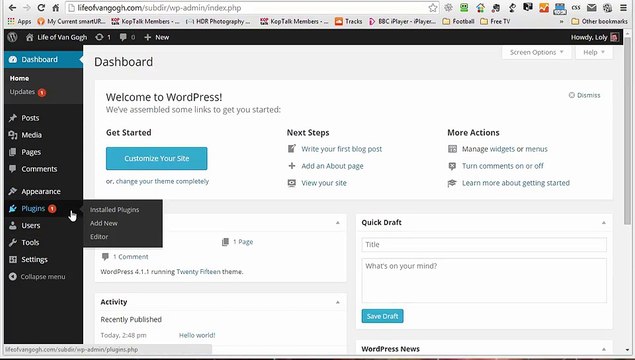Click Learn more about getting started
The width and height of the screenshot is (635, 360).
tap(516, 183)
